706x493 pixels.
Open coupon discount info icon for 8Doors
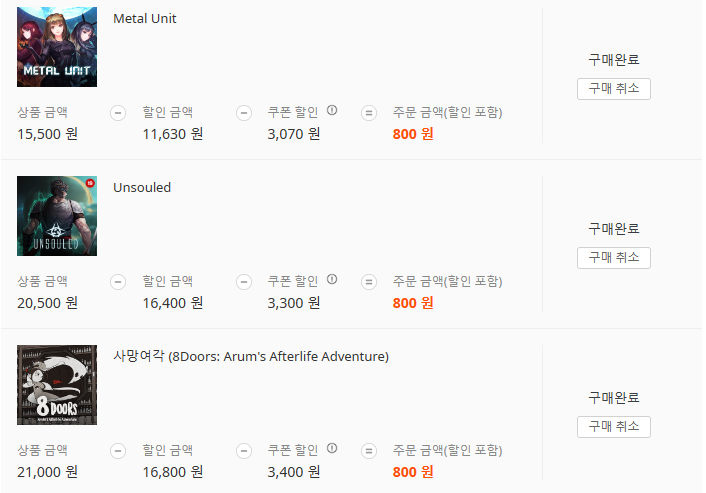click(x=332, y=449)
